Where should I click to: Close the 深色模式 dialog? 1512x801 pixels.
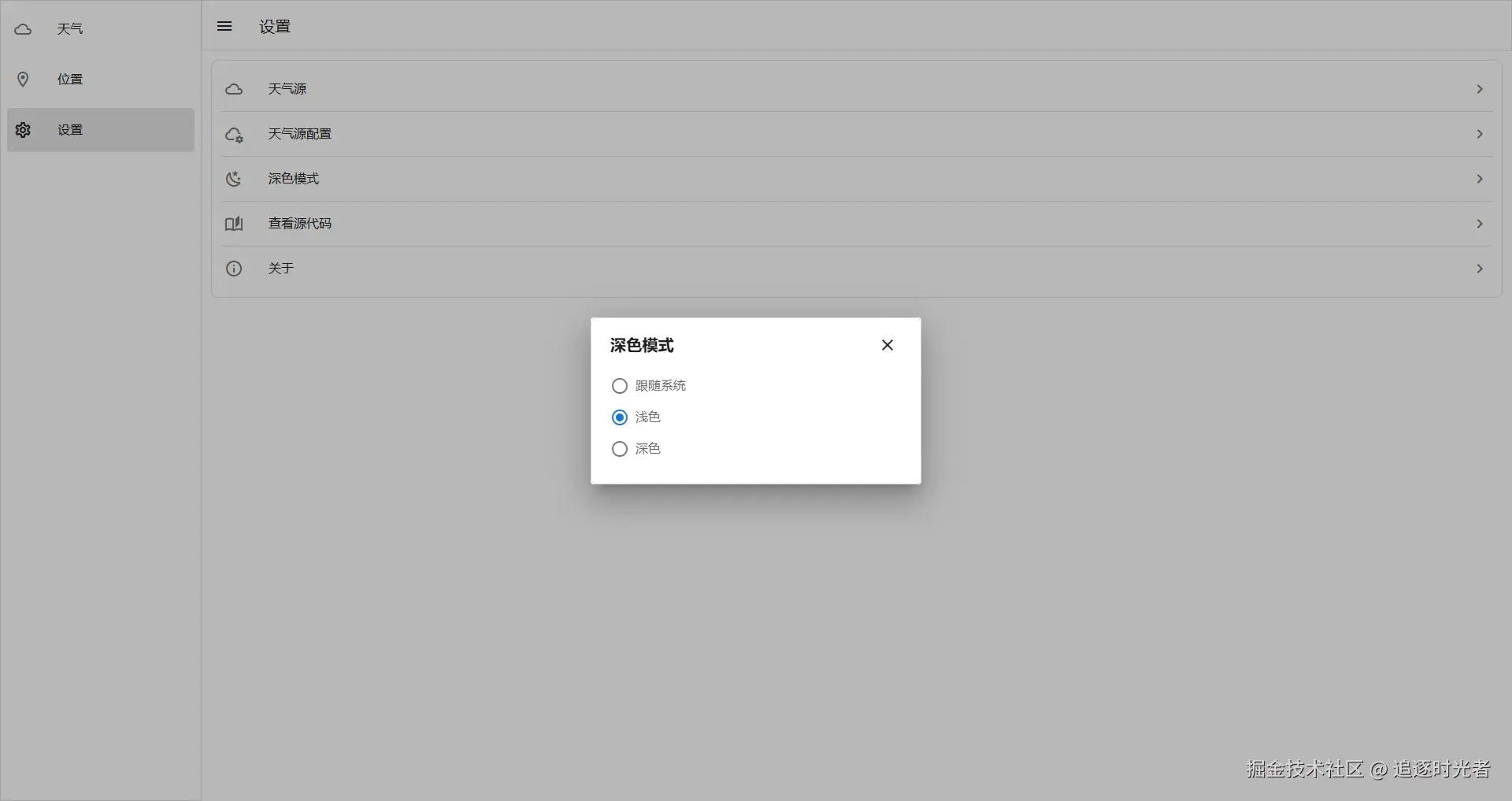point(888,345)
